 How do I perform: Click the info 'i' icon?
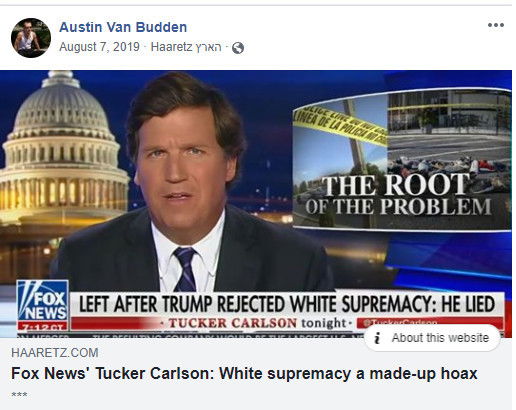(377, 338)
